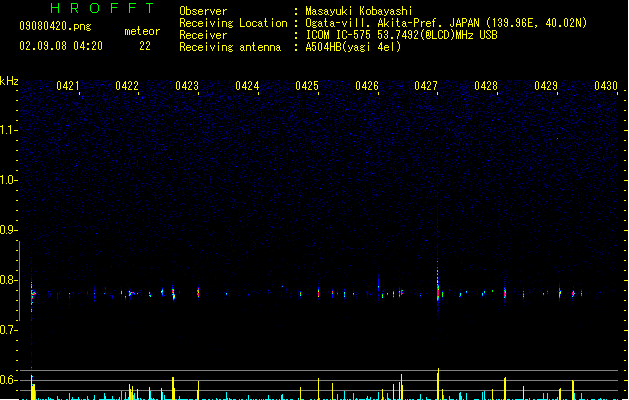Click the ICOM IC-575 53.7492 MHz USB text
The height and width of the screenshot is (400, 629).
pyautogui.click(x=402, y=35)
